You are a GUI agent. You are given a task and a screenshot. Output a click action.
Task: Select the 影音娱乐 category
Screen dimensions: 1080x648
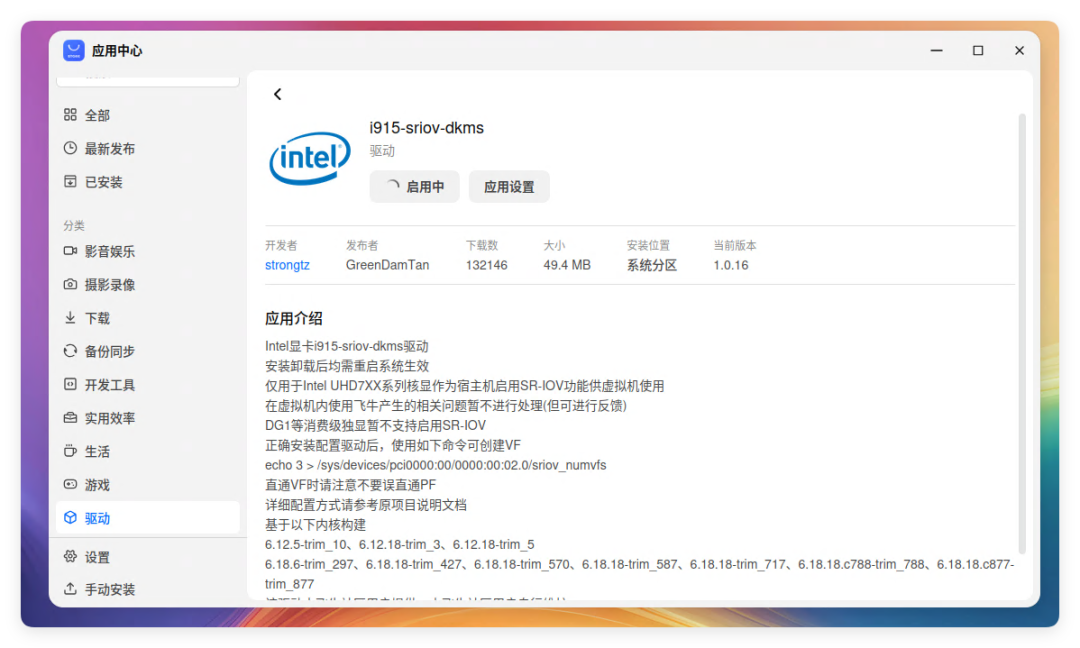147,251
